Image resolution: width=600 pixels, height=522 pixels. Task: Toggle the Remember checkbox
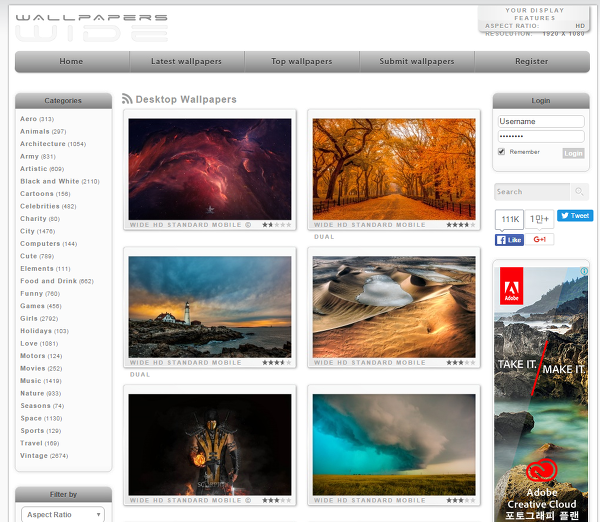click(501, 152)
